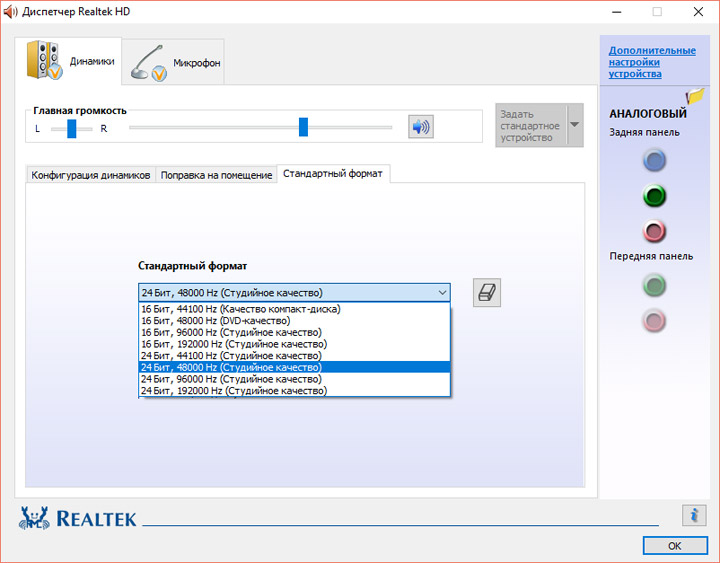The height and width of the screenshot is (563, 720).
Task: Choose 24 Бит, 44100 Hz studio quality
Action: (294, 356)
